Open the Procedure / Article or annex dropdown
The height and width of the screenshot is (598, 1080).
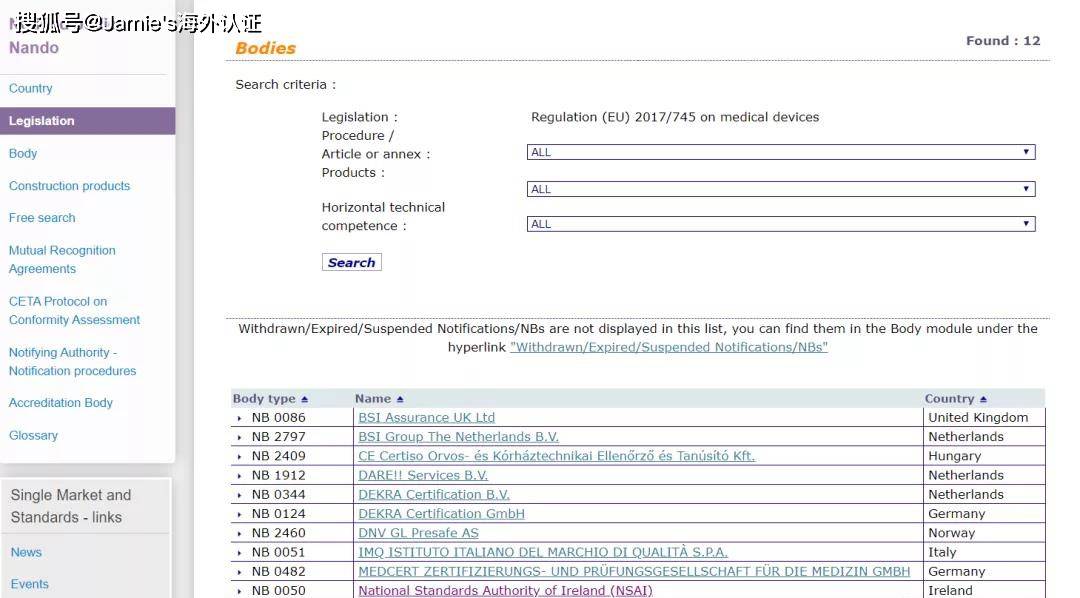coord(781,152)
